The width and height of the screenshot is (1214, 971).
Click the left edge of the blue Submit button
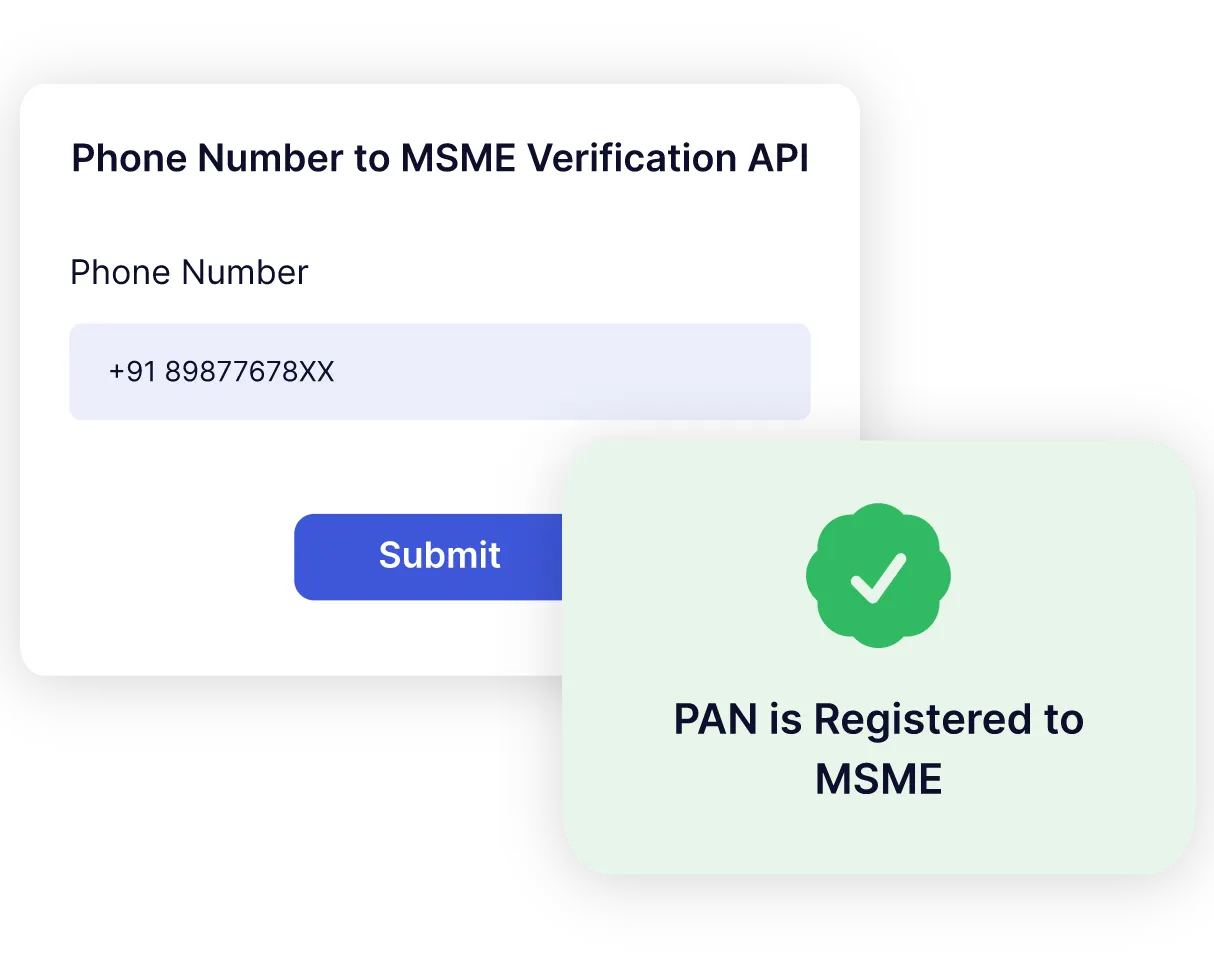pos(302,557)
